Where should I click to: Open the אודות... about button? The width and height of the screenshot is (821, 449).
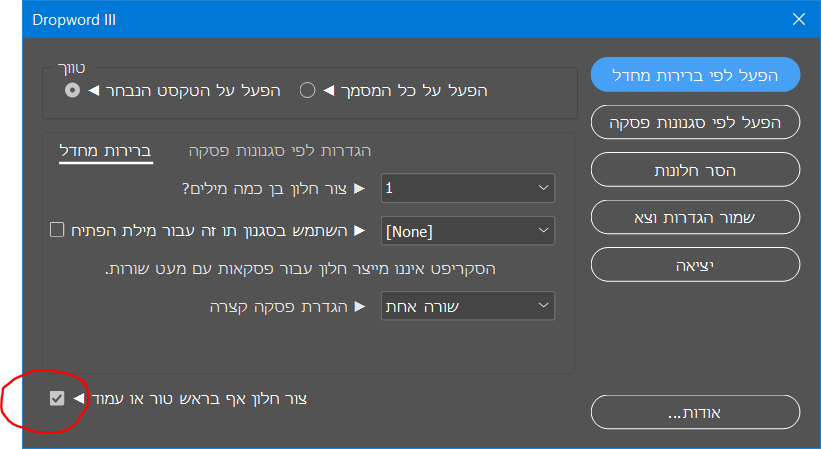pos(695,412)
